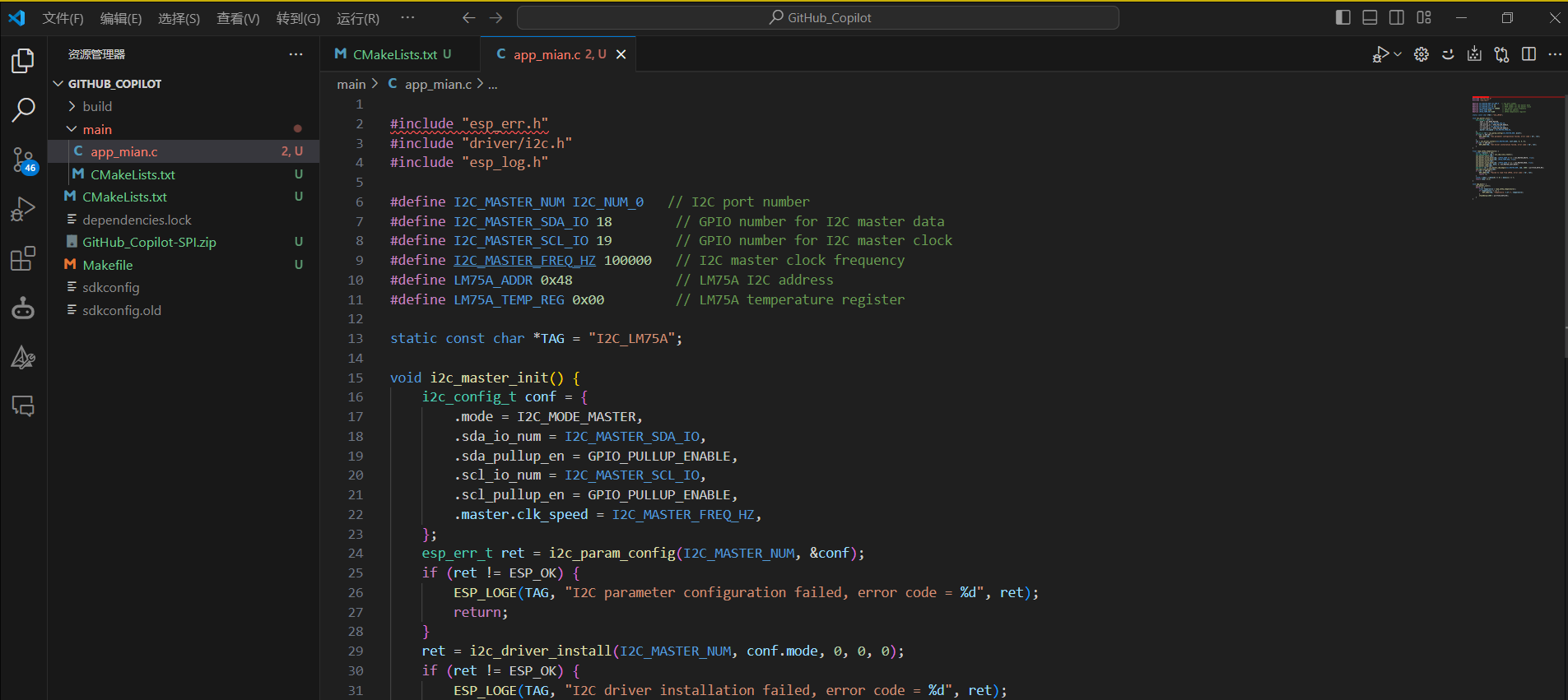Image resolution: width=1568 pixels, height=700 pixels.
Task: Click line number 15 in the gutter
Action: pos(356,378)
